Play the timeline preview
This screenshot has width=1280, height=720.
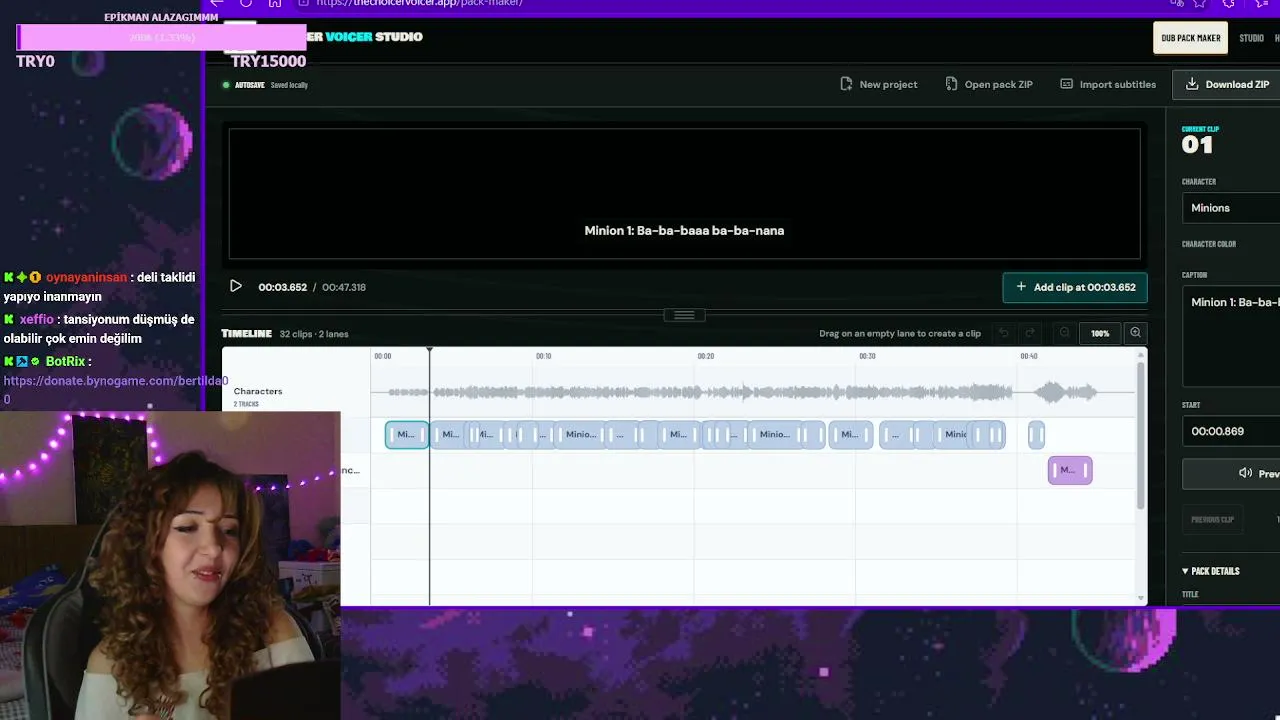click(x=236, y=286)
